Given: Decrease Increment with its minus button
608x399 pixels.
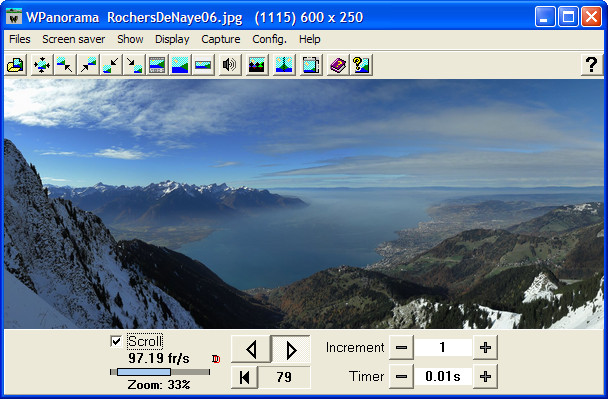Looking at the screenshot, I should 401,347.
